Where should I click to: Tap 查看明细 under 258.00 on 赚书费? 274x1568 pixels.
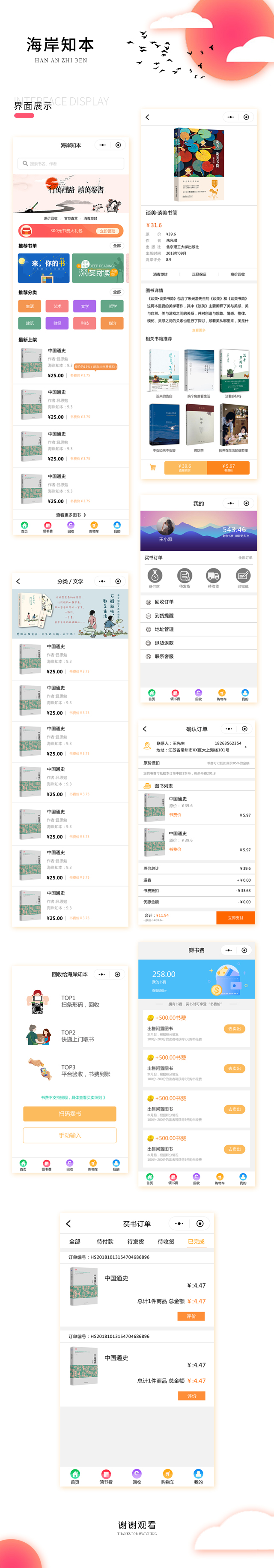click(x=159, y=991)
